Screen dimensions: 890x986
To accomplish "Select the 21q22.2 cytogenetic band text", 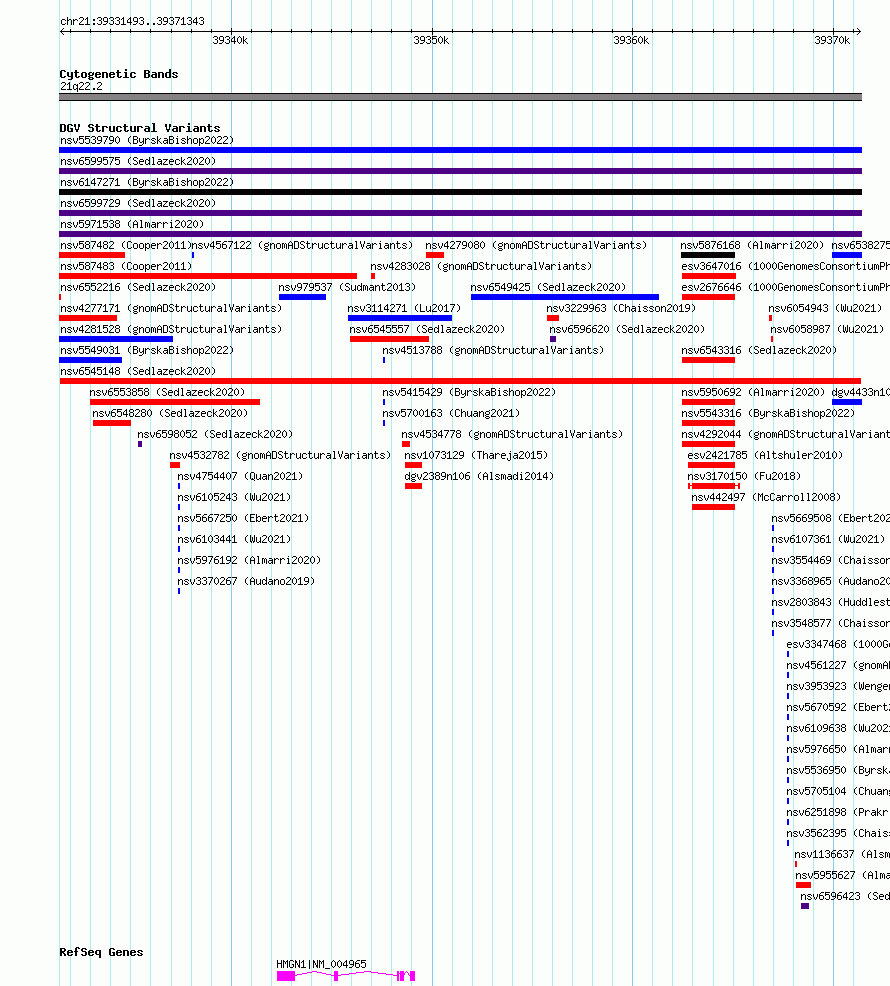I will (81, 86).
